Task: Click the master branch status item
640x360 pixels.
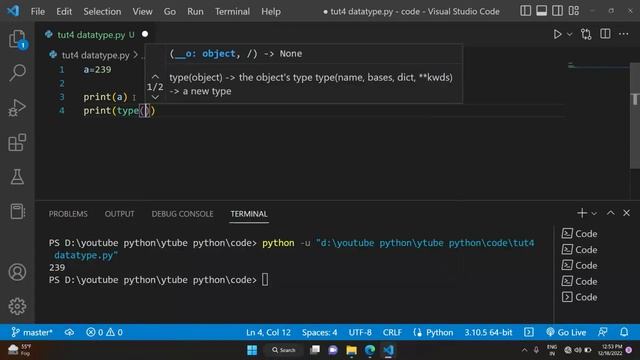Action: [x=32, y=332]
